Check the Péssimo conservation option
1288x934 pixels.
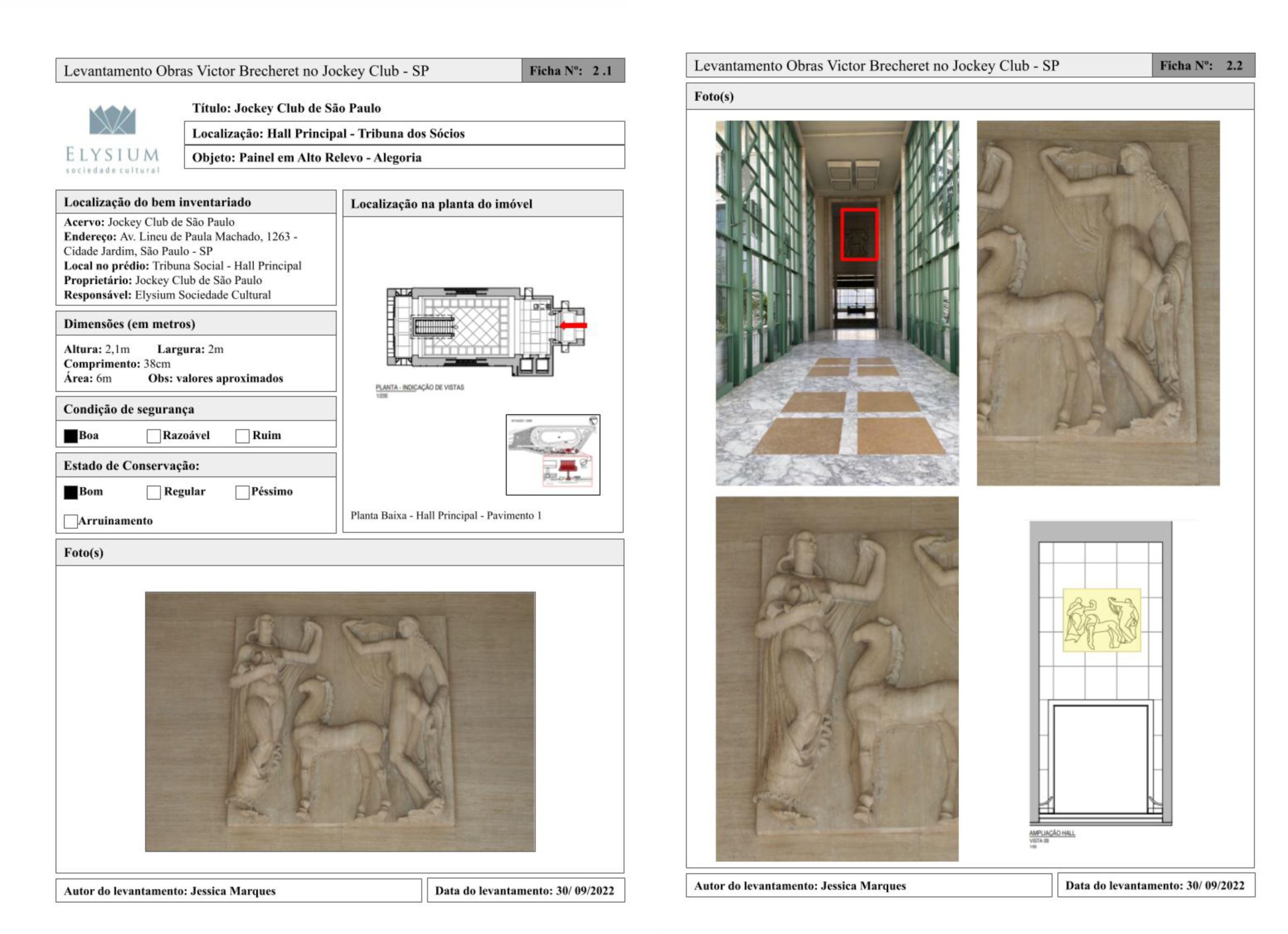243,492
